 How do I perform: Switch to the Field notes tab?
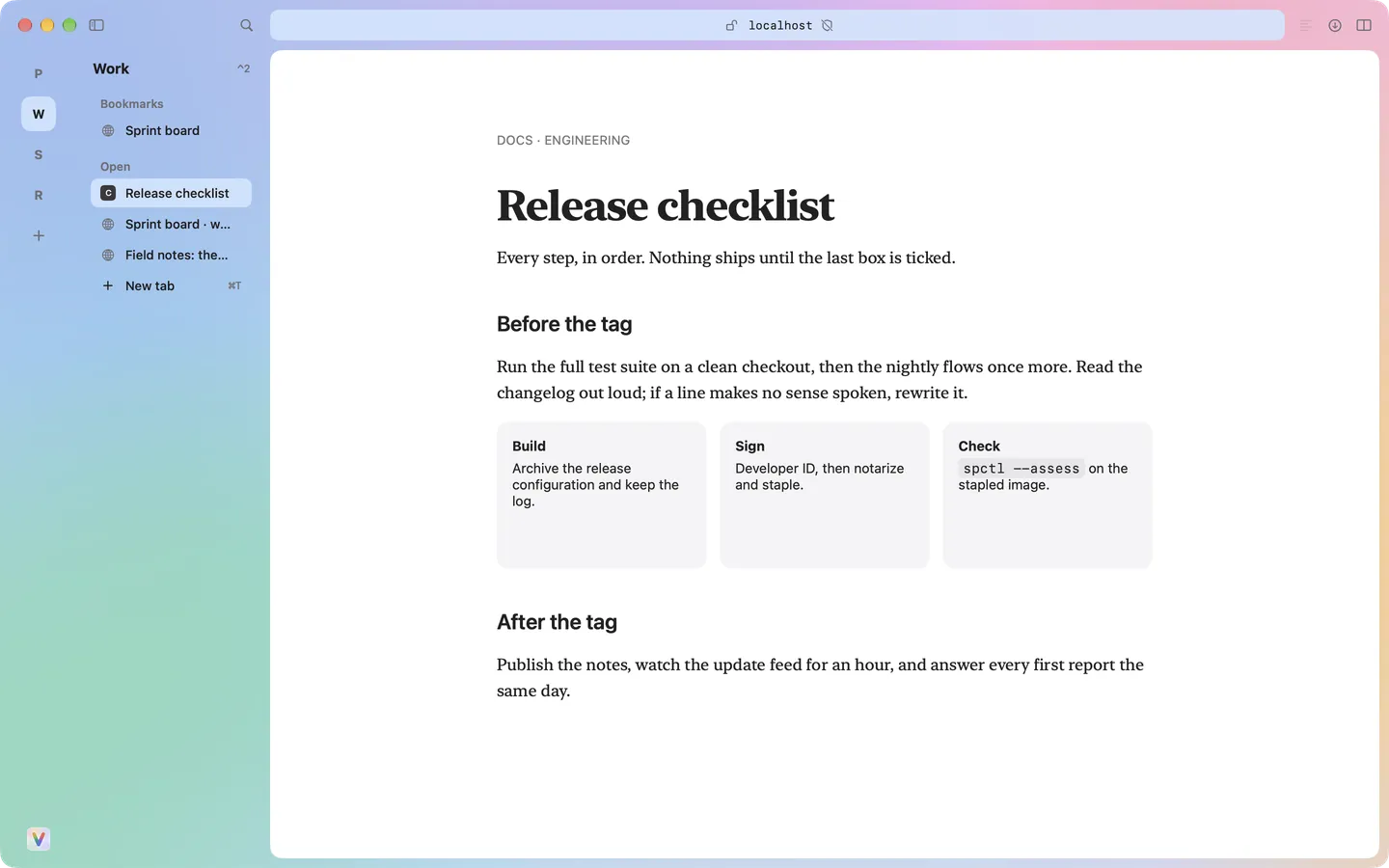(171, 255)
